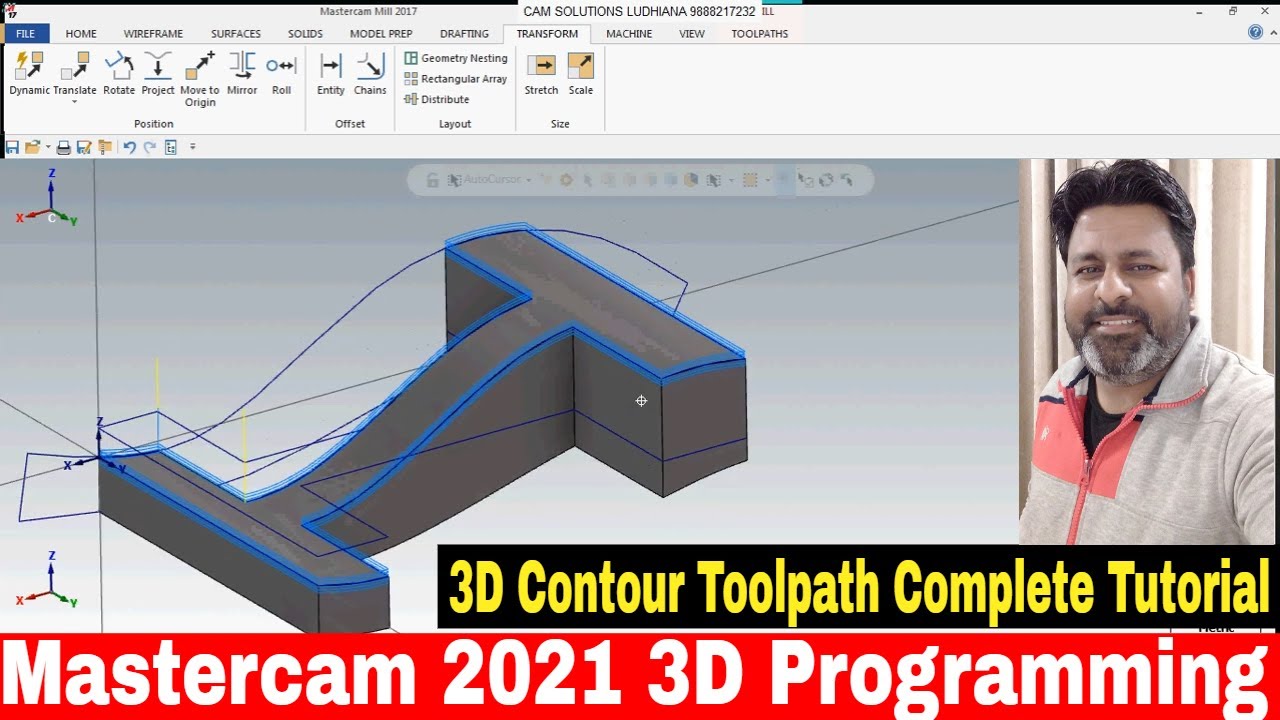1280x720 pixels.
Task: Print using the printer icon
Action: [x=64, y=147]
